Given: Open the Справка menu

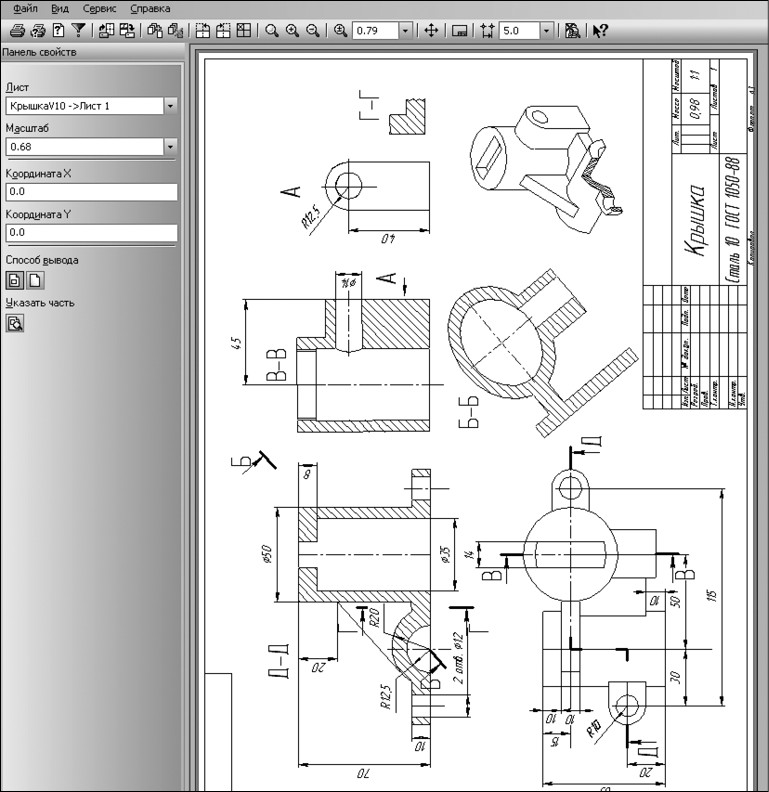Looking at the screenshot, I should [150, 8].
